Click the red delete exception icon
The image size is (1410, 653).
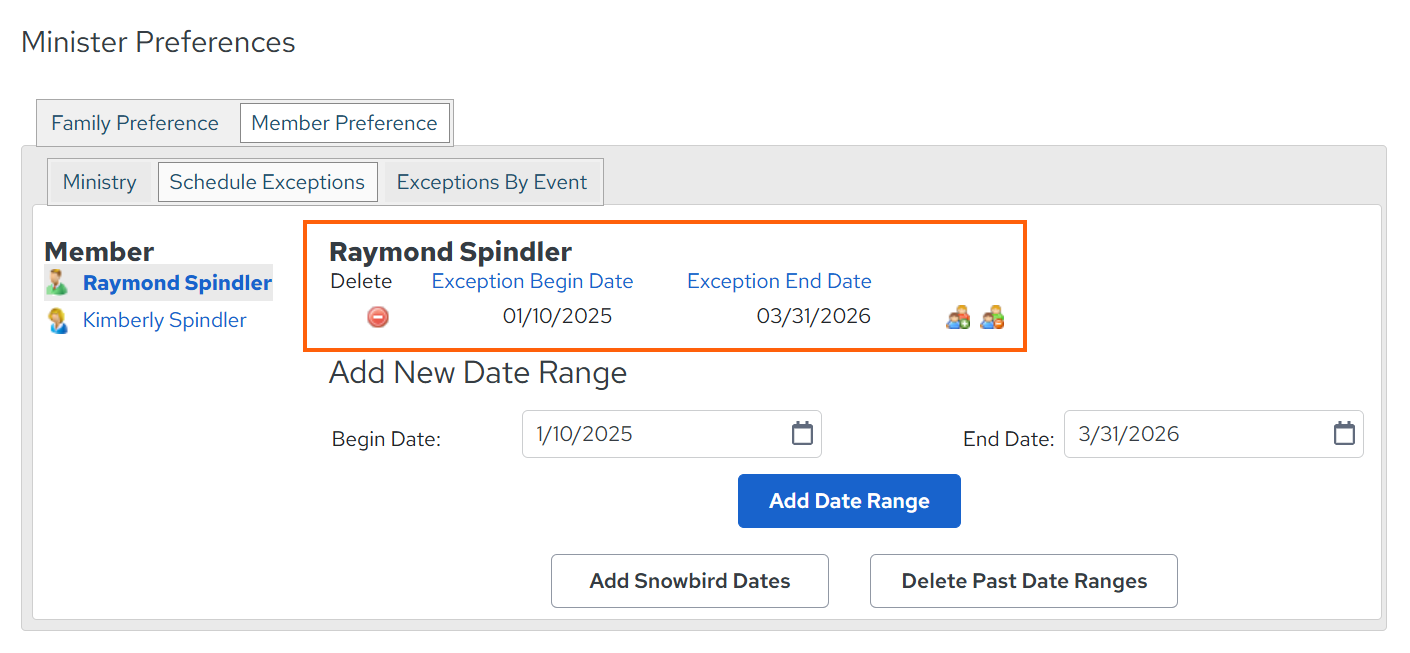click(x=378, y=317)
